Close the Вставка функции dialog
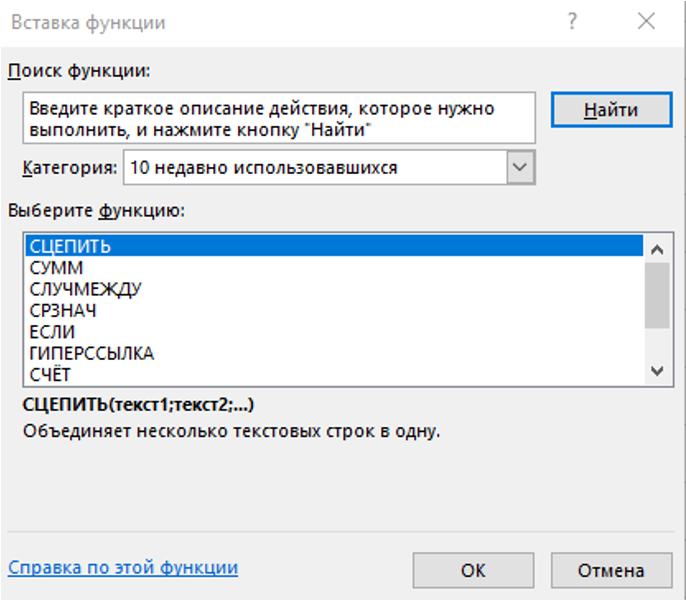Screen dimensions: 686x602 645,22
